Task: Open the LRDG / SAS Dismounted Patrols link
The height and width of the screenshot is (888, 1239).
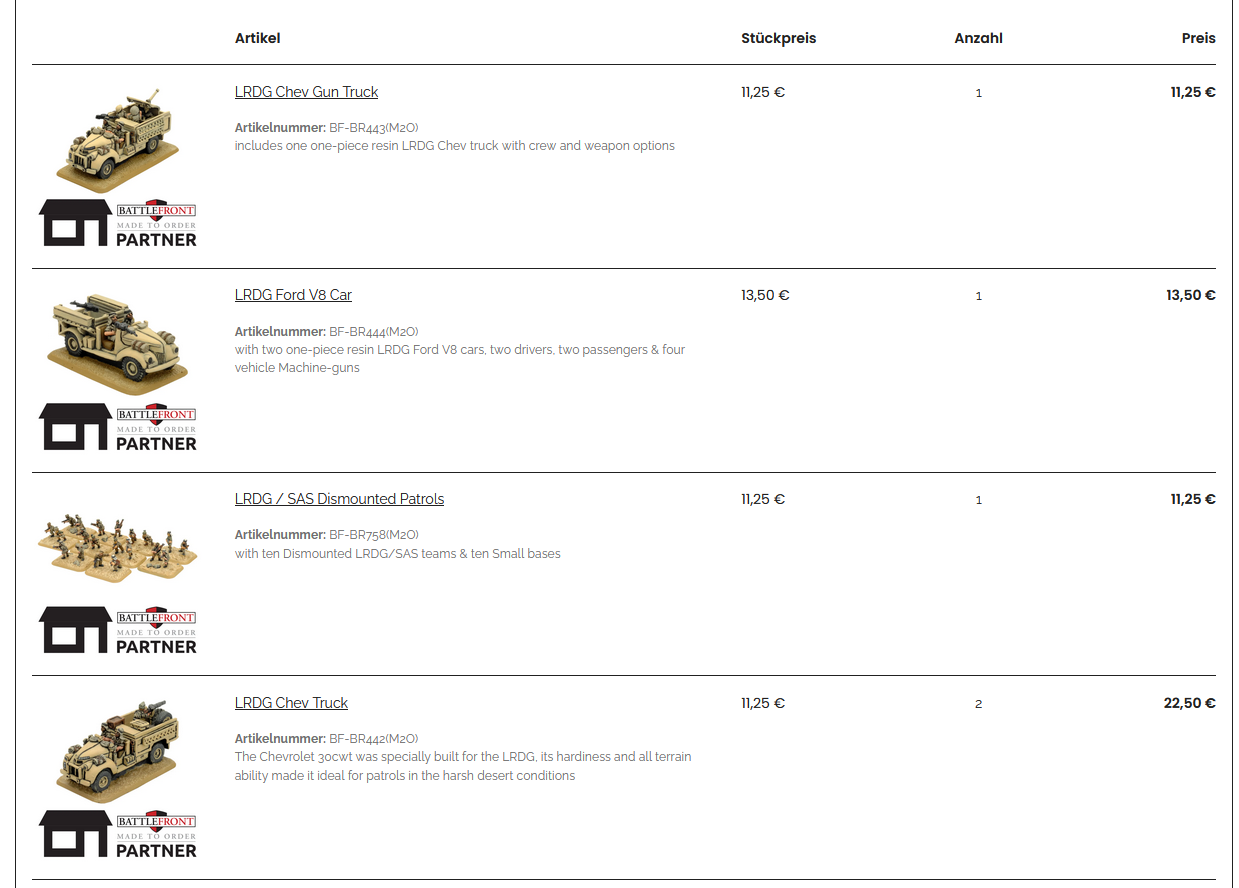Action: (339, 499)
